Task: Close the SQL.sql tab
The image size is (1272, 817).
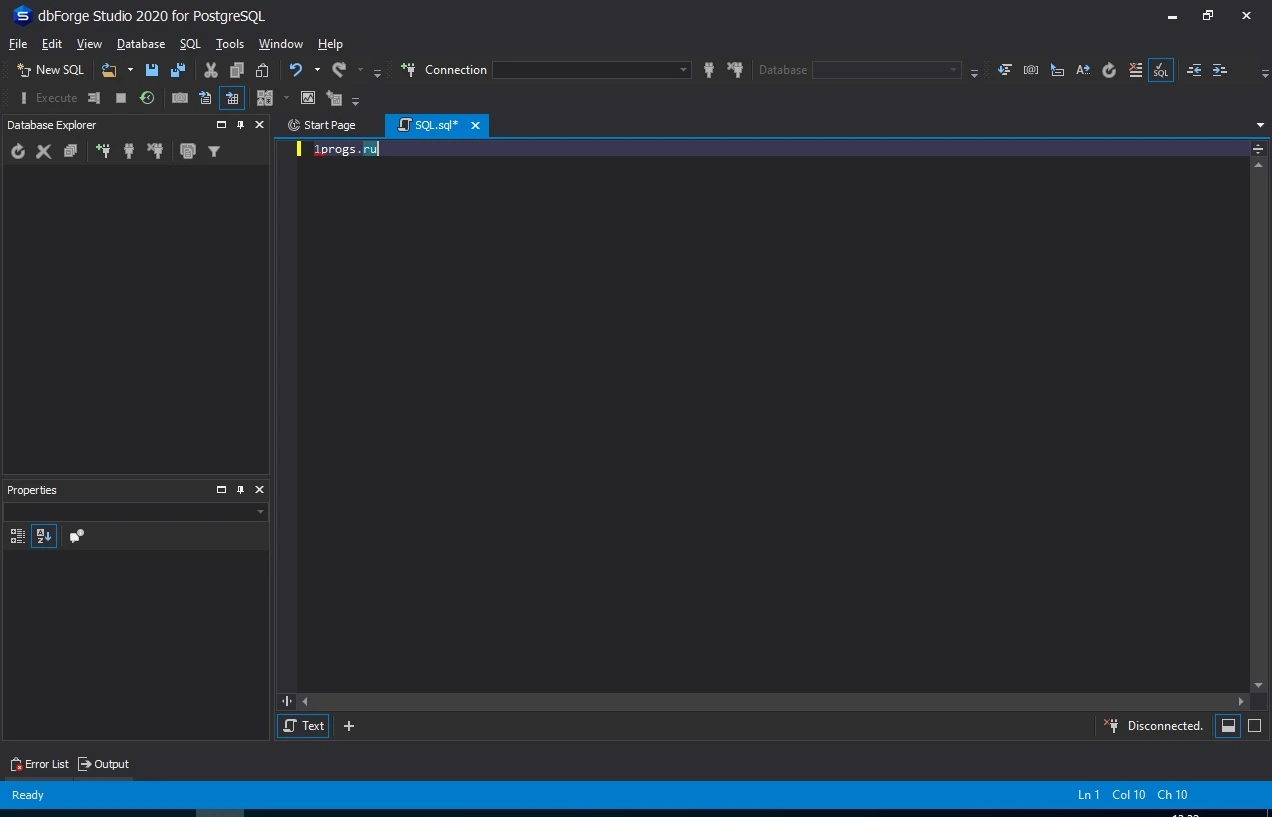Action: [x=475, y=125]
